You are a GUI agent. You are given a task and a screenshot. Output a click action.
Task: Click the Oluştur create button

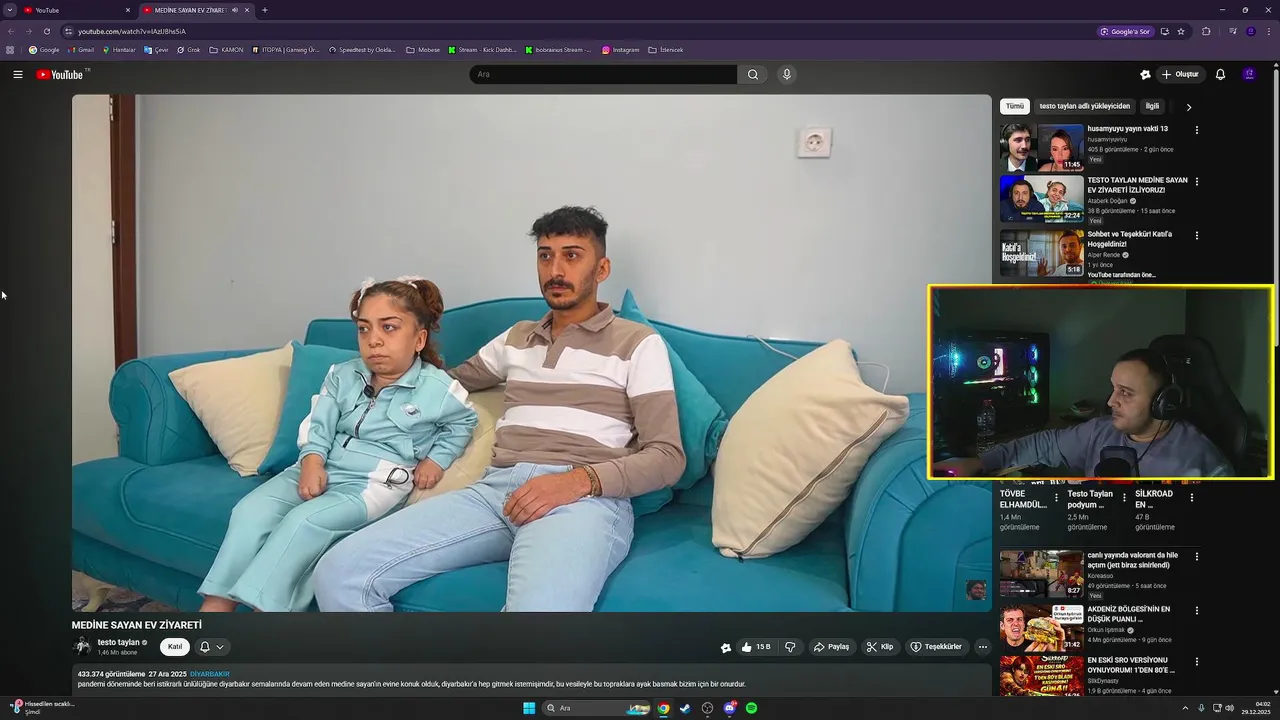click(1180, 74)
